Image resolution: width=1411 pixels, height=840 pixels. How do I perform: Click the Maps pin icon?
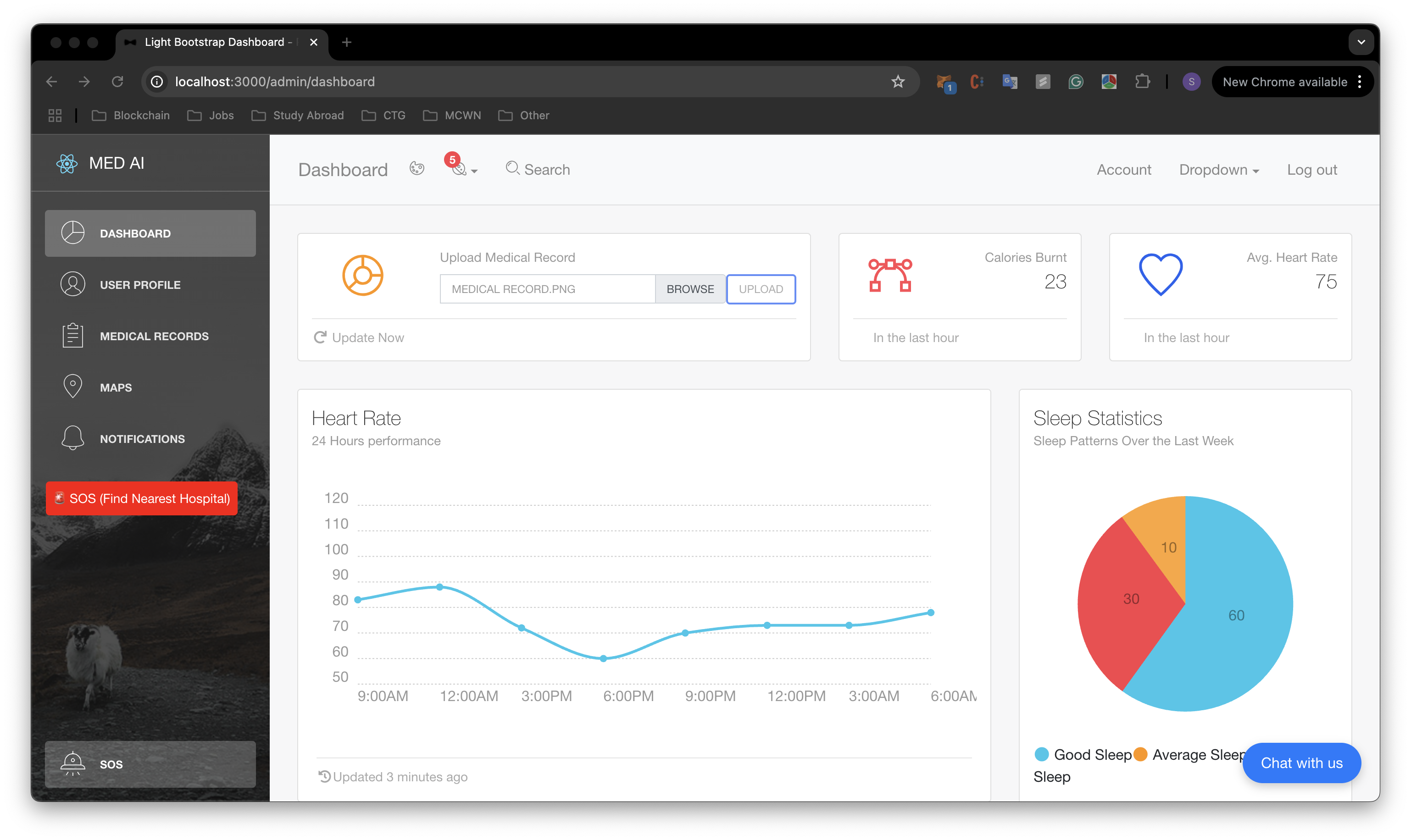pos(72,387)
